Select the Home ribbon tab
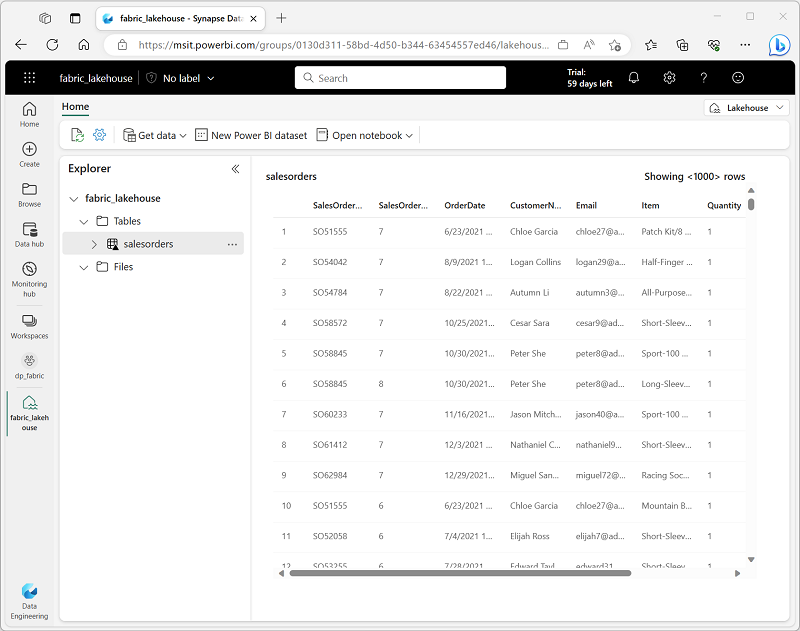The height and width of the screenshot is (631, 800). (75, 107)
